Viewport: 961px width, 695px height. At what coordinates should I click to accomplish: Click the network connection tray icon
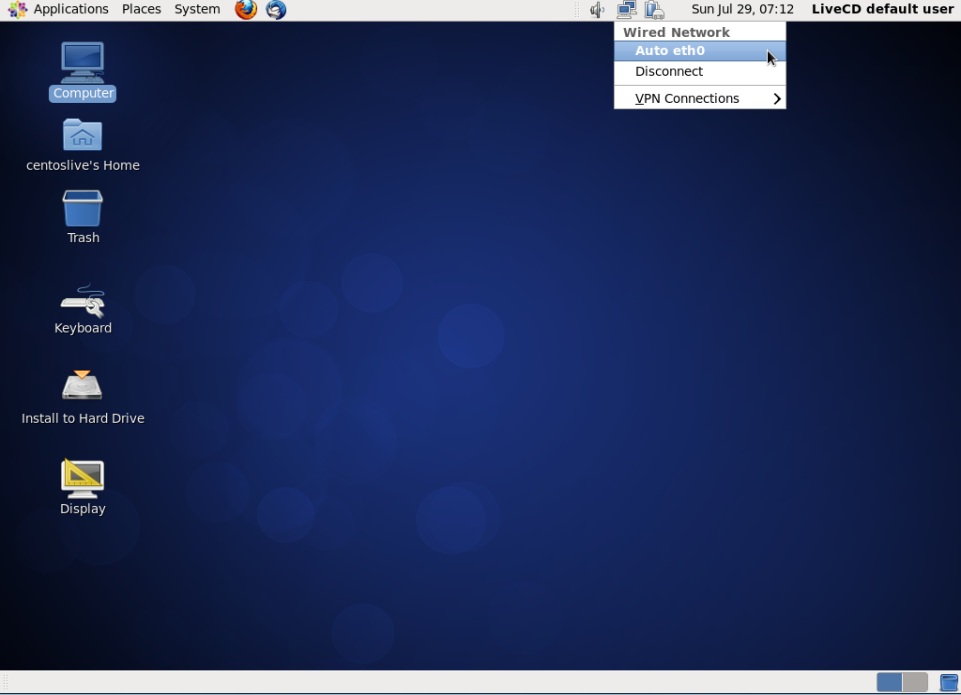[626, 9]
